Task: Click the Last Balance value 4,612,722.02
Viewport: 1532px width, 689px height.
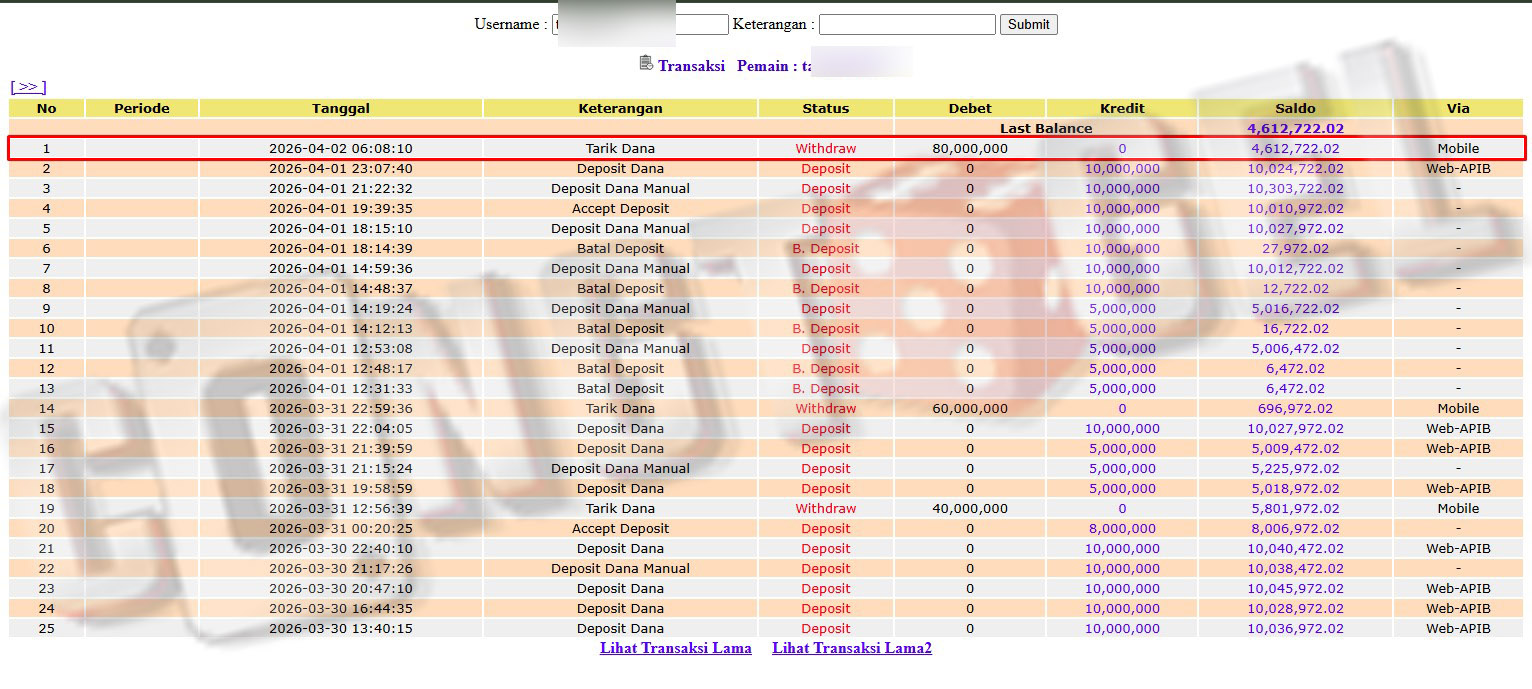Action: [x=1296, y=128]
